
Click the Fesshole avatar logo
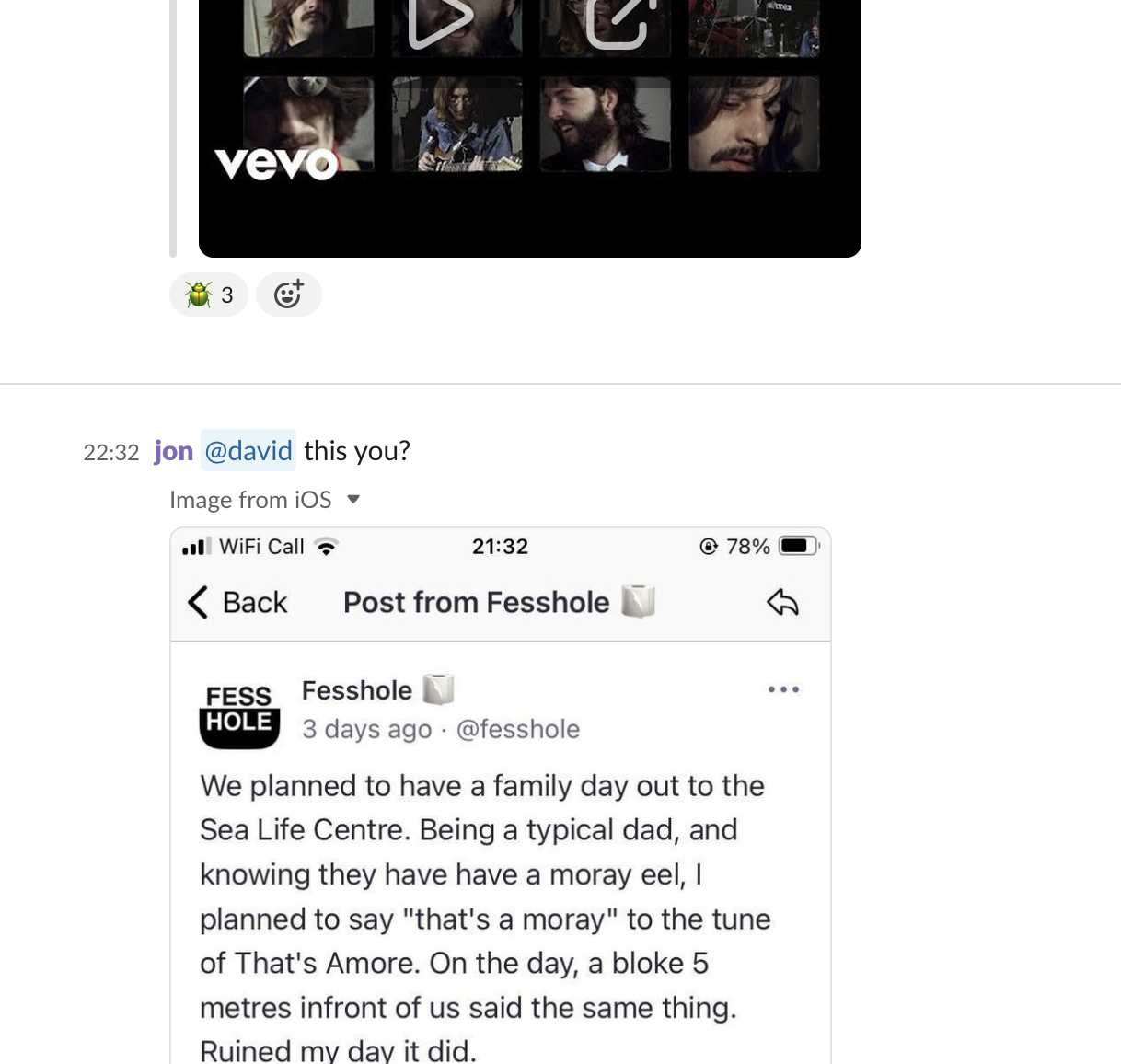click(x=239, y=712)
